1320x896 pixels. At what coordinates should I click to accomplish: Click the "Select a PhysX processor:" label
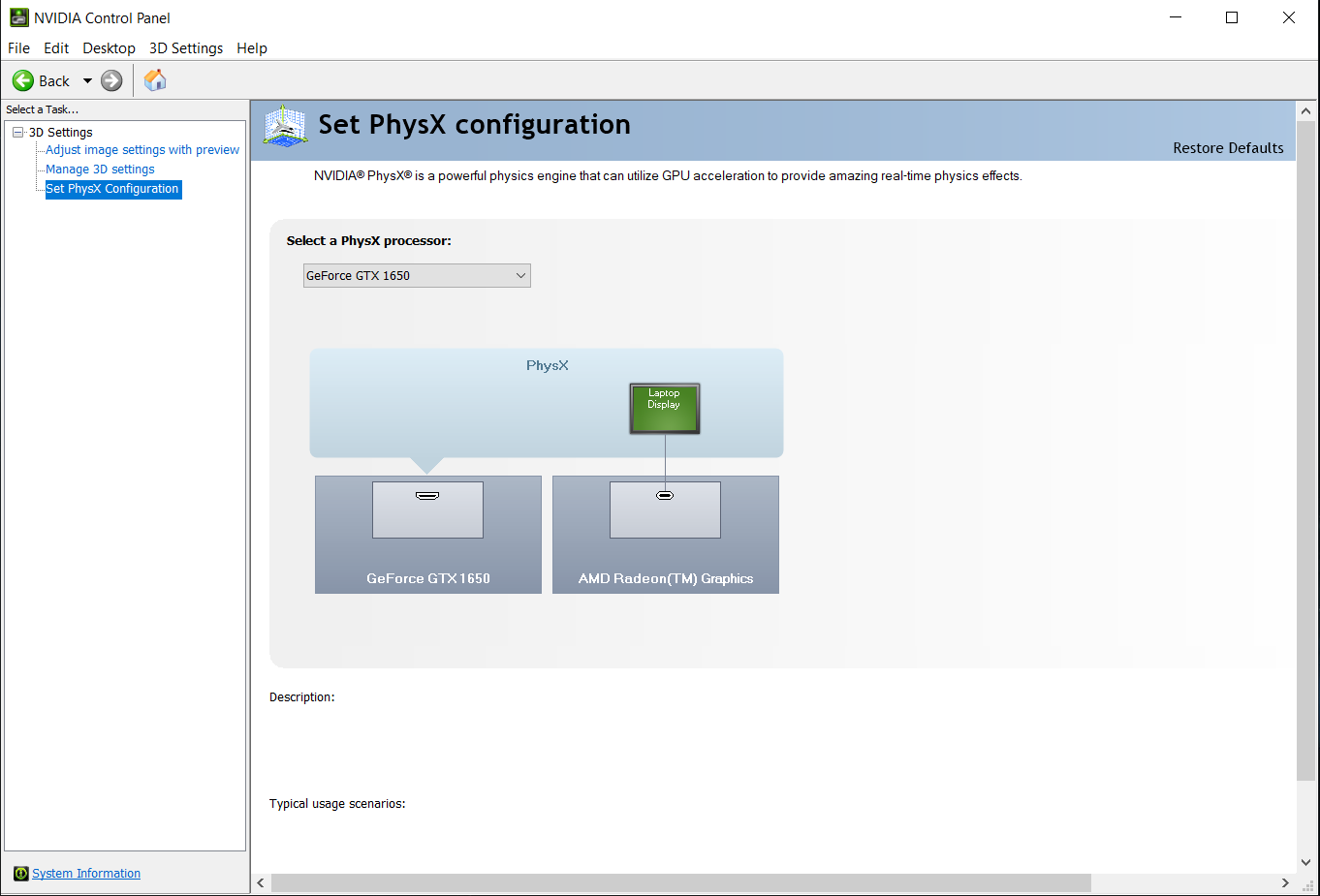pyautogui.click(x=369, y=241)
